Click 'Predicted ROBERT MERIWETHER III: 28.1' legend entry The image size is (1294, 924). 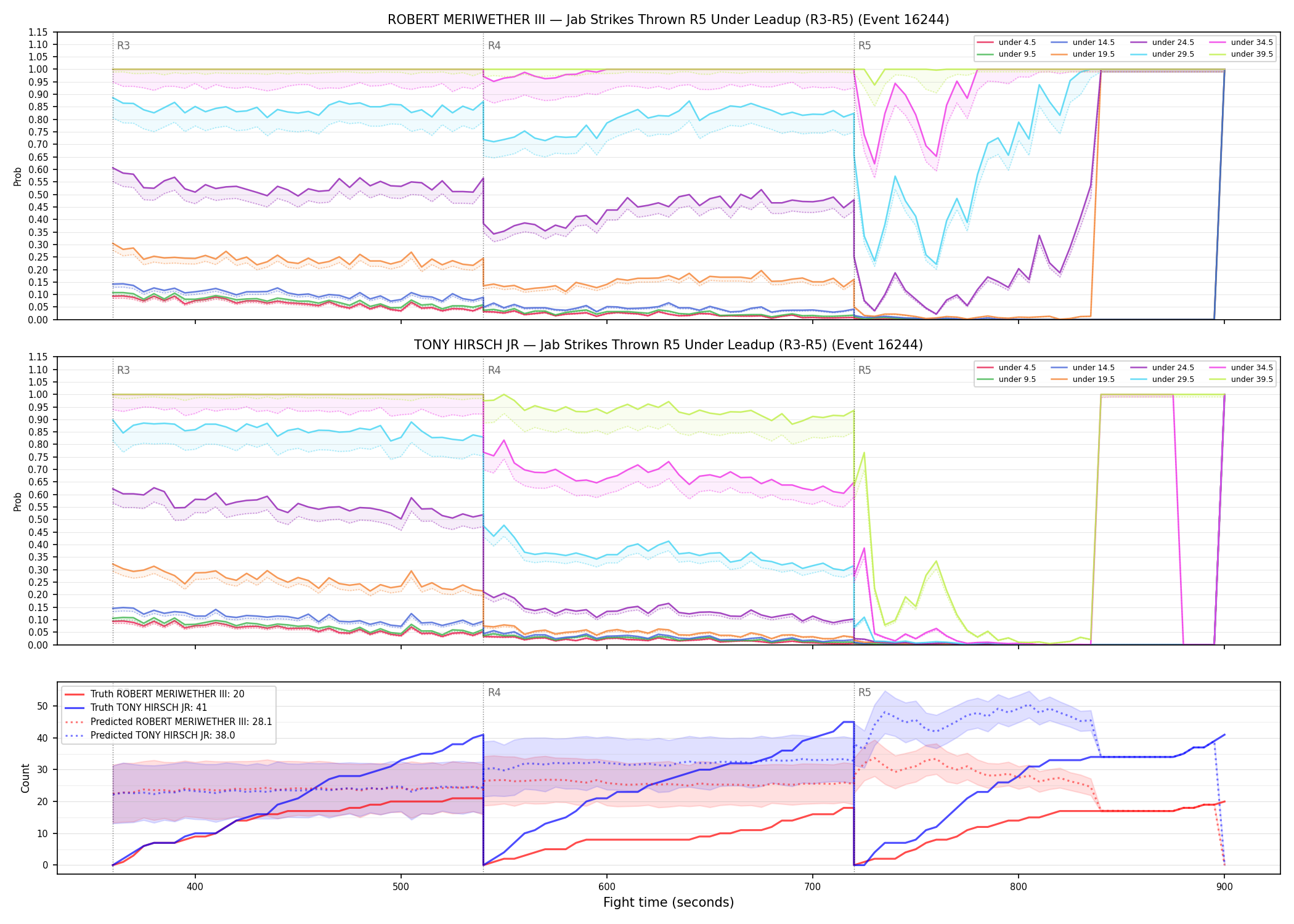(169, 722)
